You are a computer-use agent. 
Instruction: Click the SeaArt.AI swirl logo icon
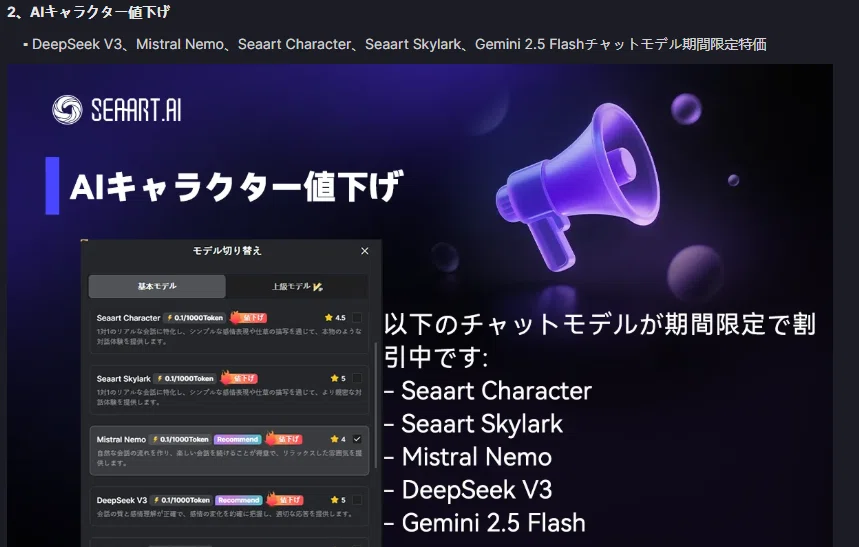(67, 110)
